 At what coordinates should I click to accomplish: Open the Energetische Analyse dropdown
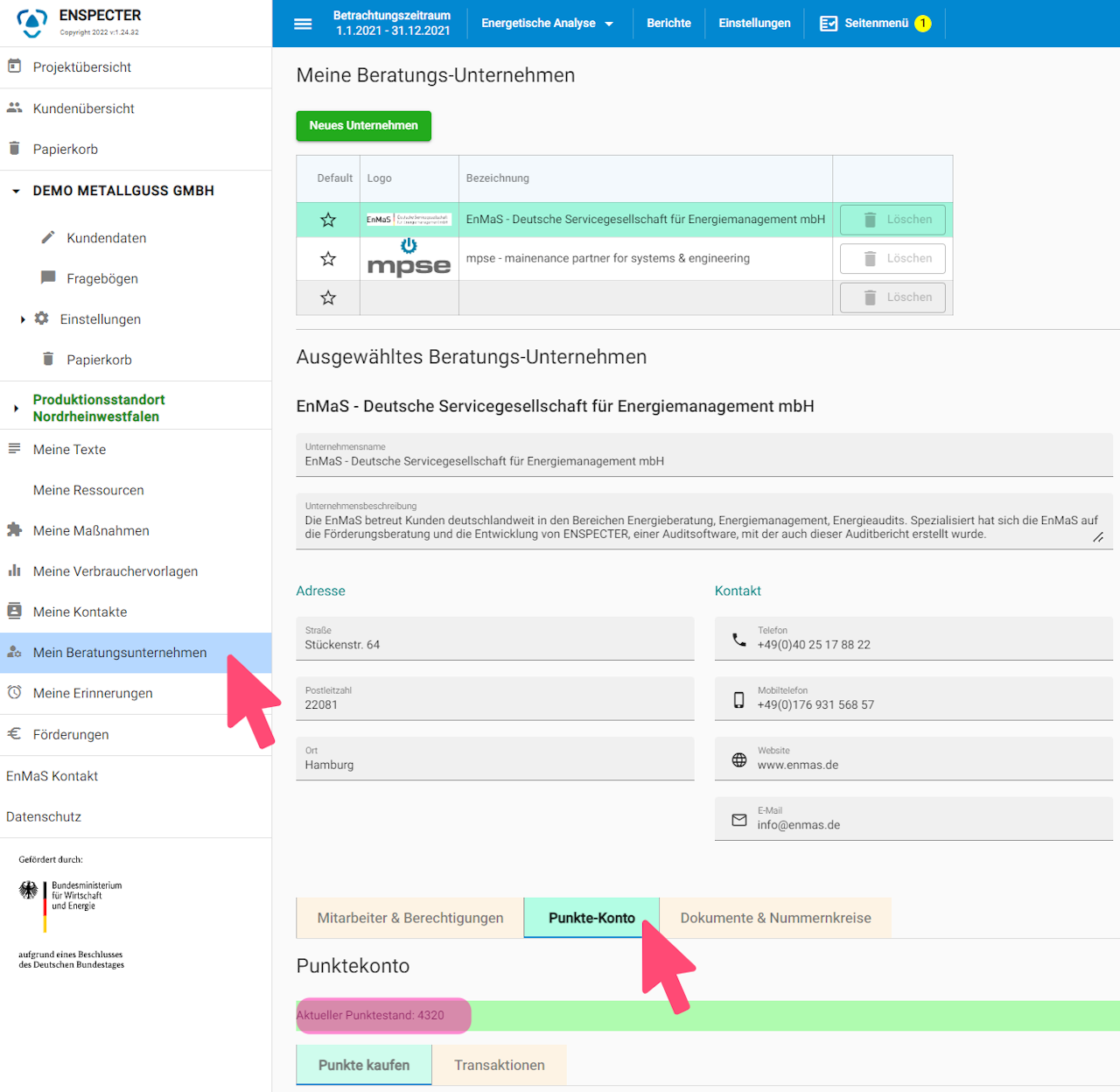(x=548, y=24)
